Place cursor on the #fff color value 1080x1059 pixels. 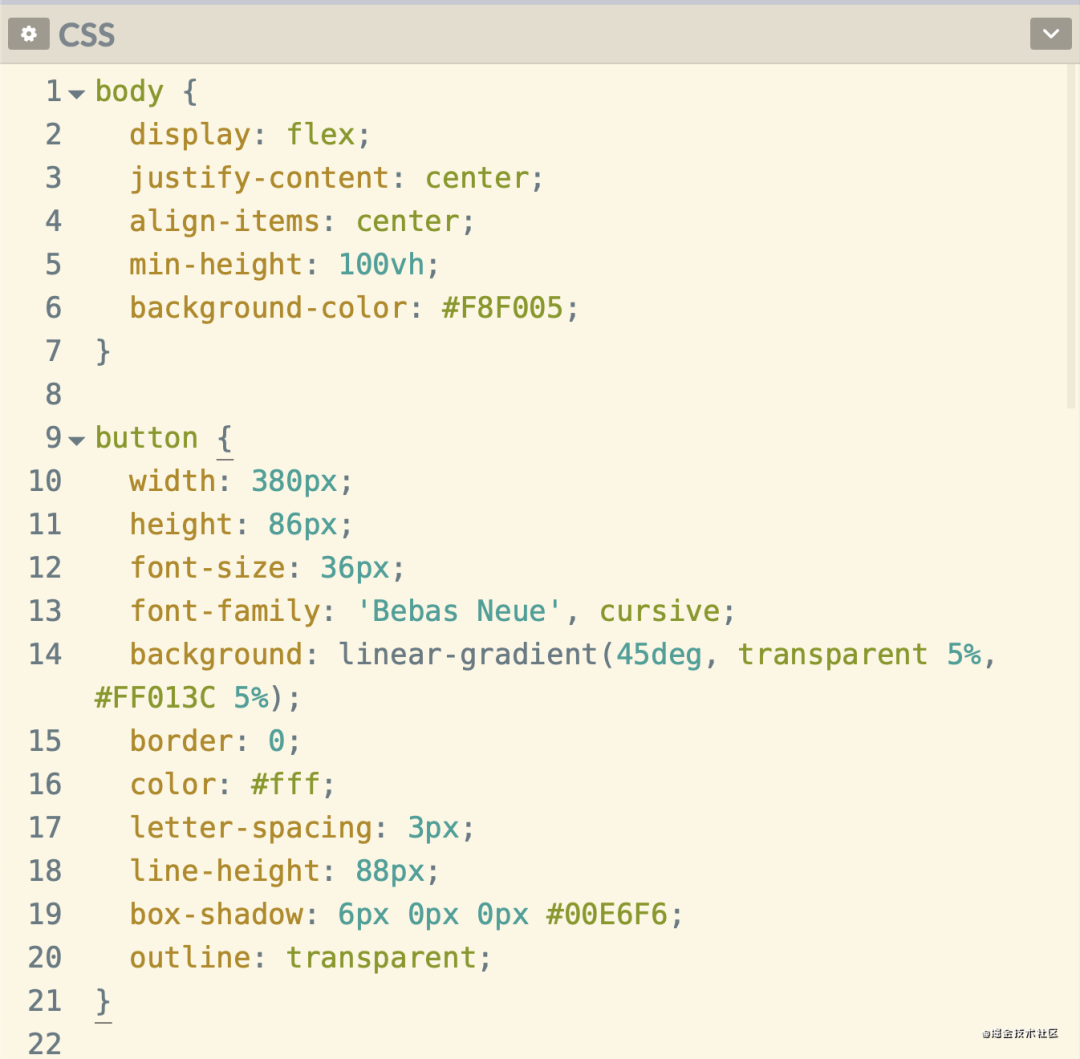(286, 784)
